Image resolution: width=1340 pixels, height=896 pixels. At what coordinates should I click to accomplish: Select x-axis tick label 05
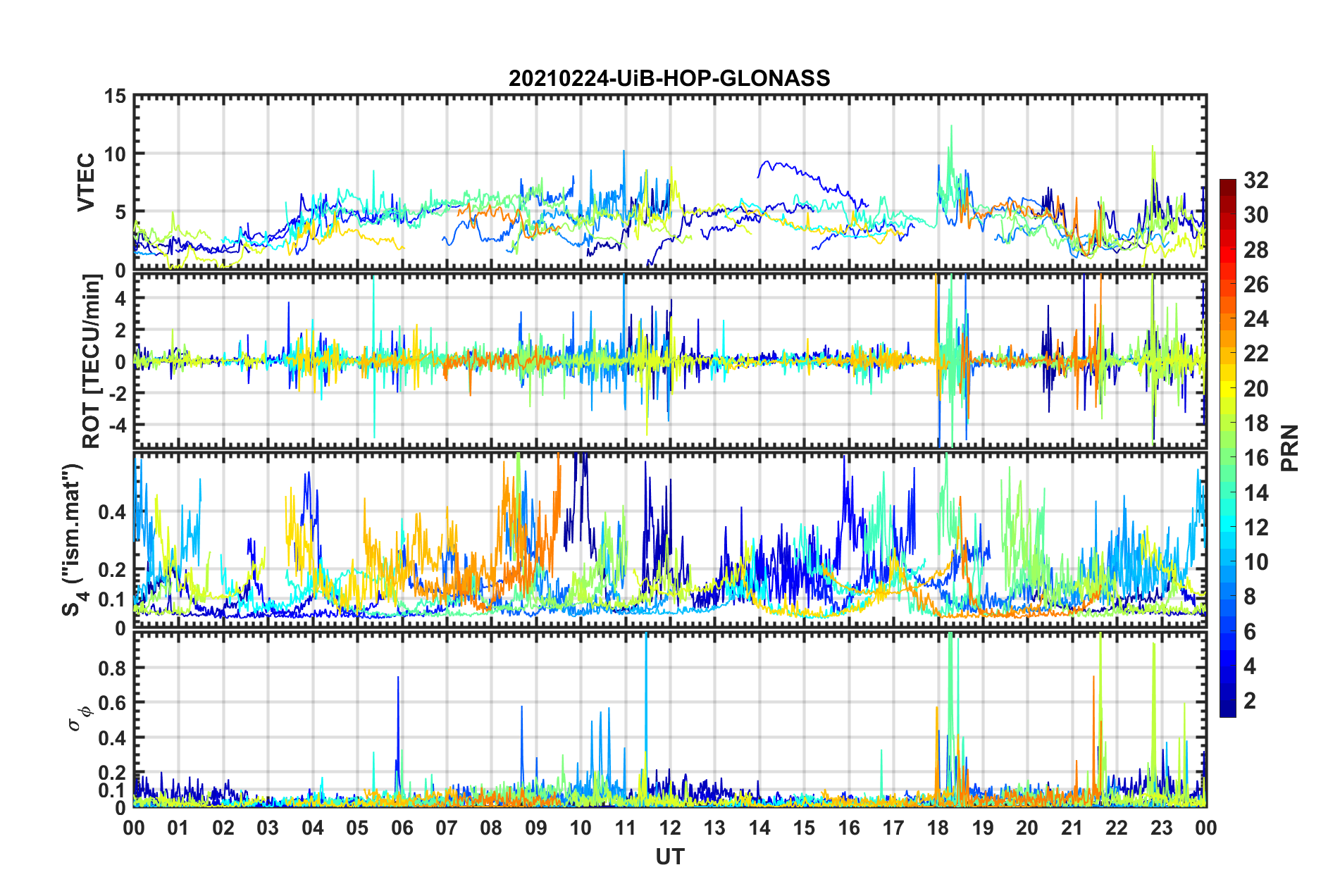click(x=357, y=827)
